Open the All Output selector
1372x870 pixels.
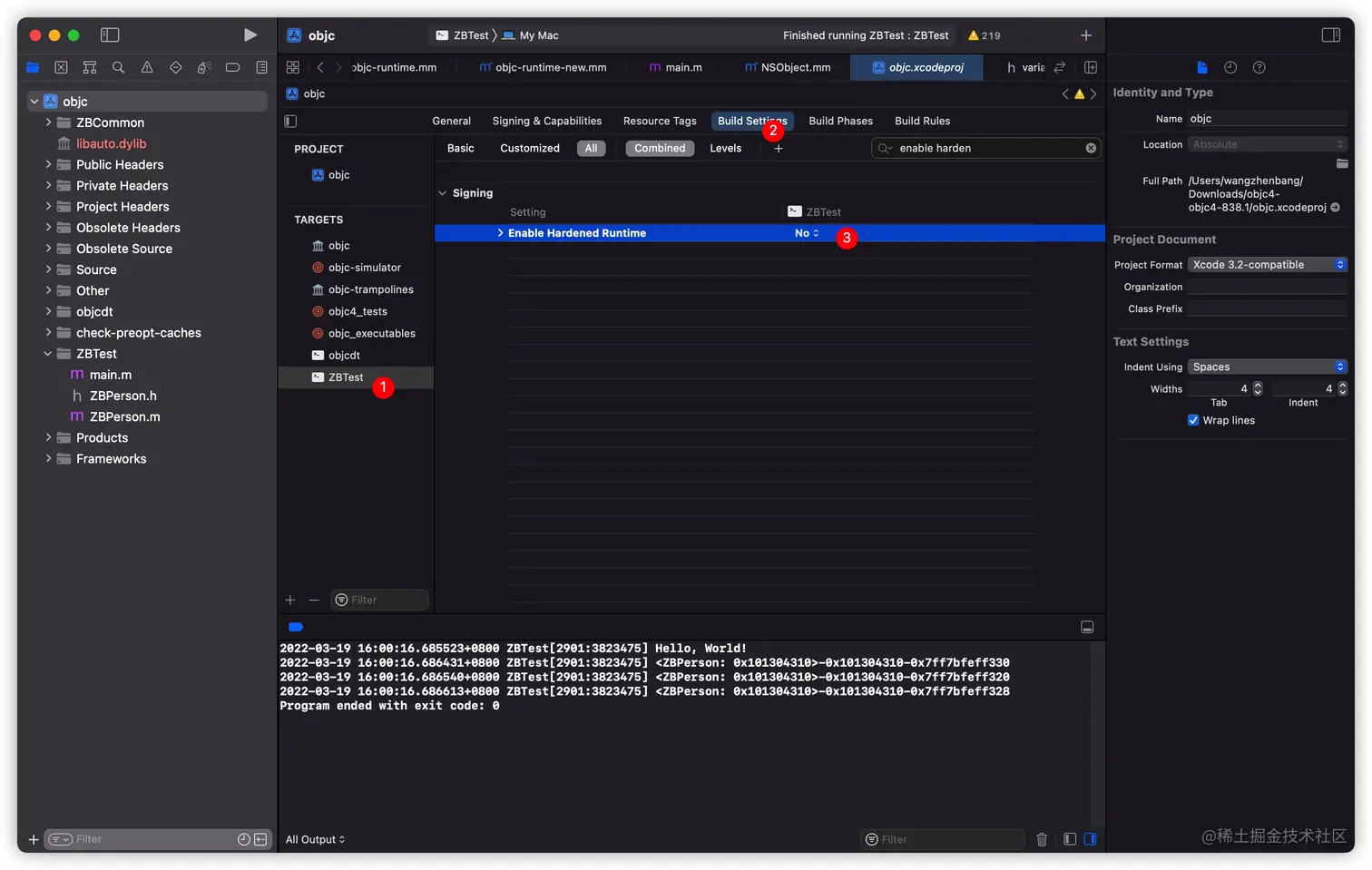(315, 839)
